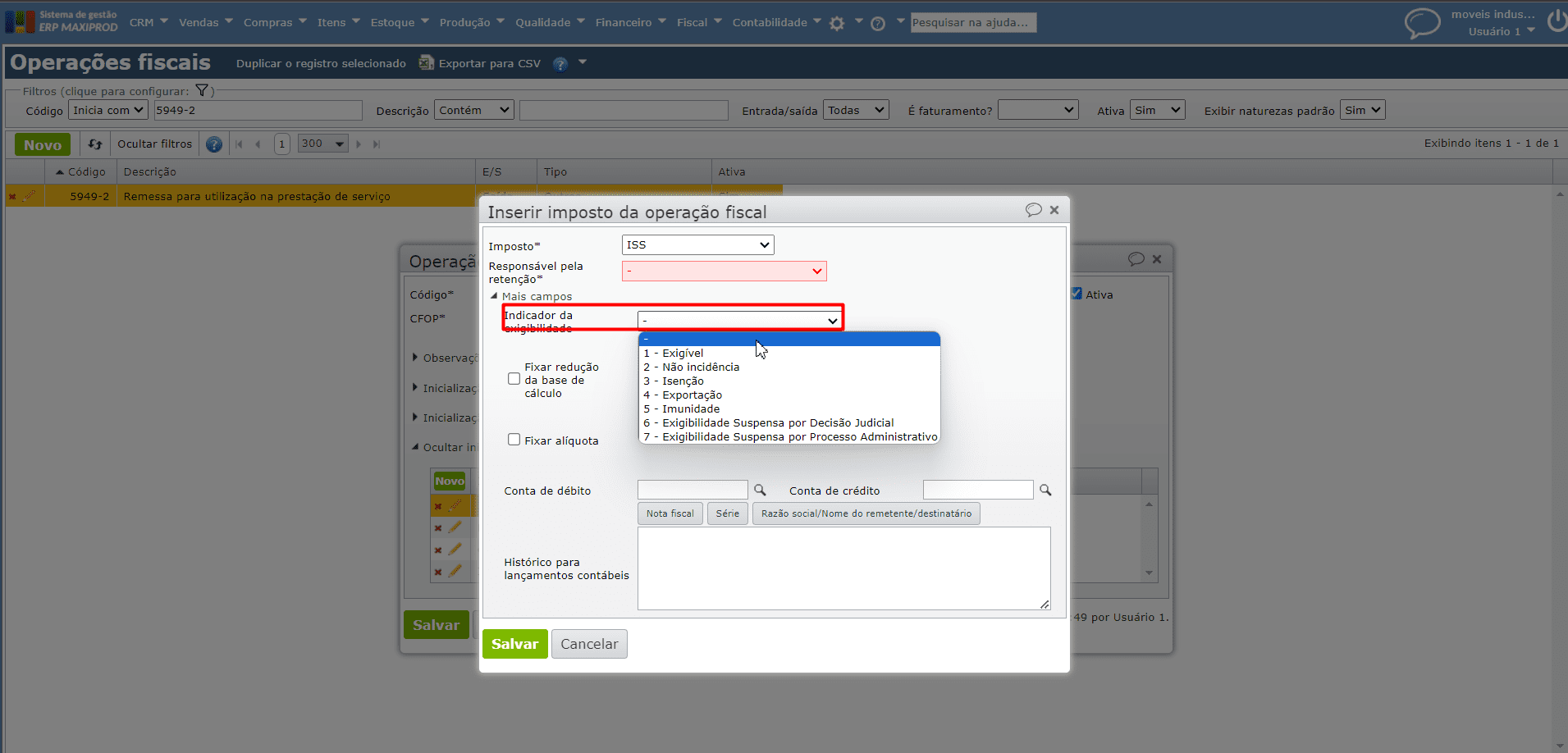Click Cancelar in Inserir imposto dialog

(589, 644)
